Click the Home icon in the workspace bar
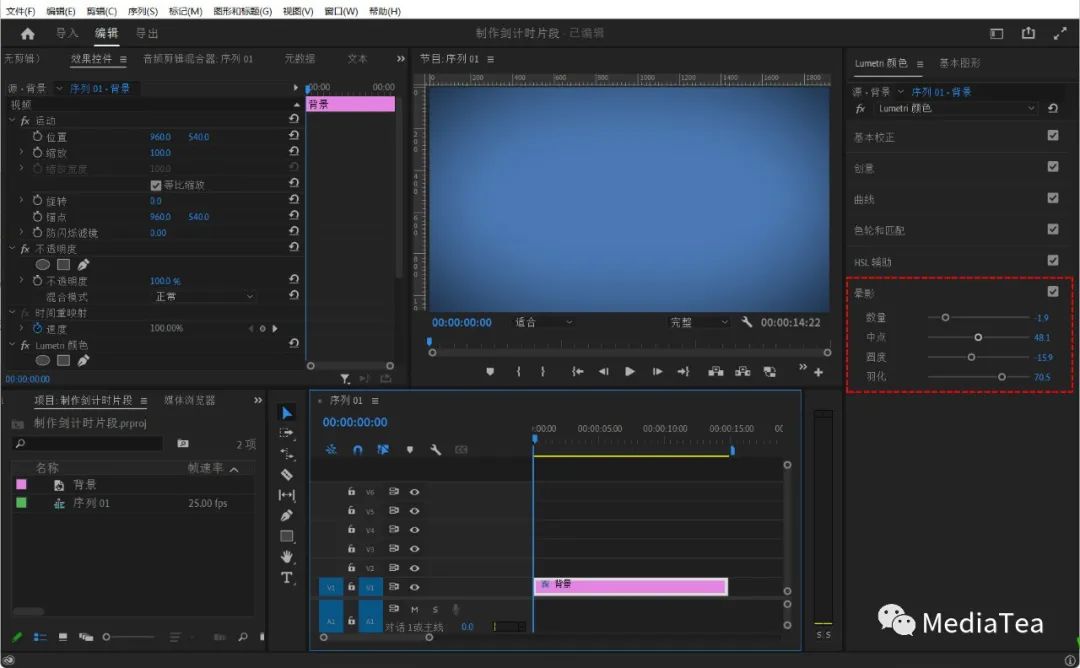The image size is (1080, 668). click(x=28, y=33)
